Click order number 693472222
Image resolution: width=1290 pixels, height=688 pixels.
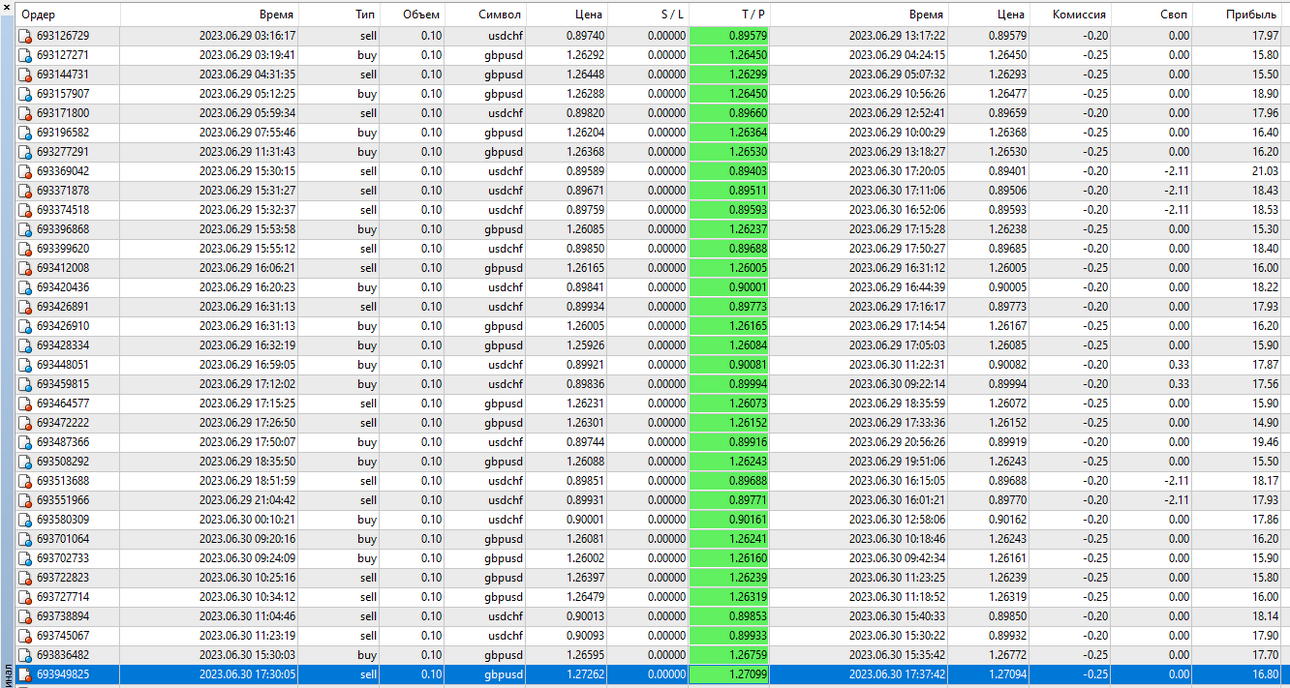pos(63,423)
